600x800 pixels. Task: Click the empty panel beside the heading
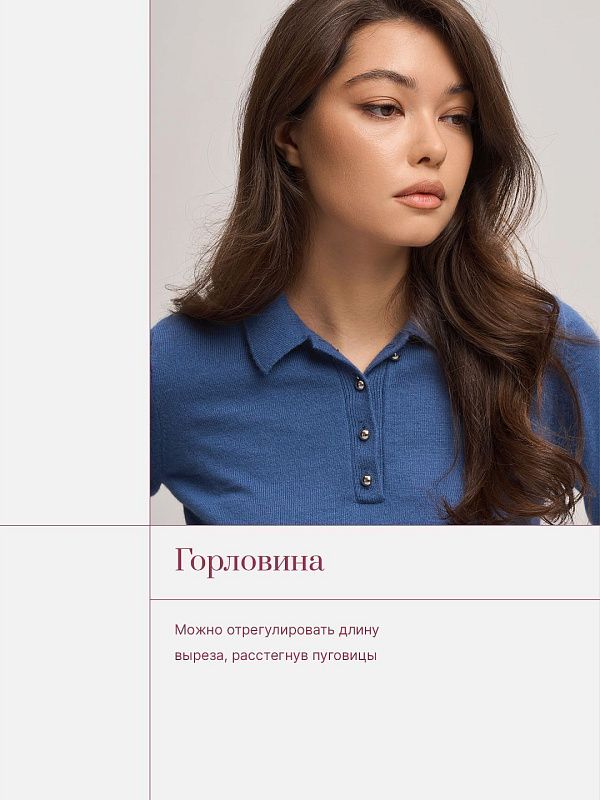point(74,663)
